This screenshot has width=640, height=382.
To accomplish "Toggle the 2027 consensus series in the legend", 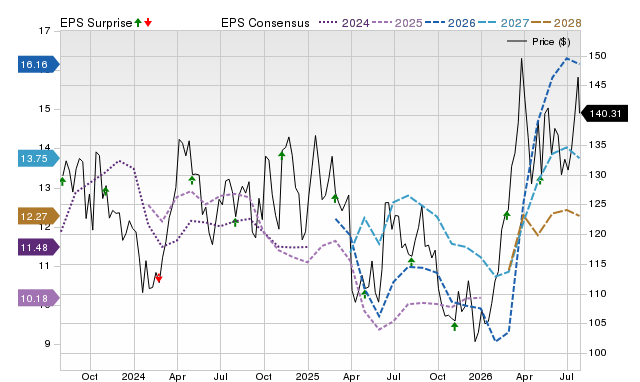I will 504,23.
